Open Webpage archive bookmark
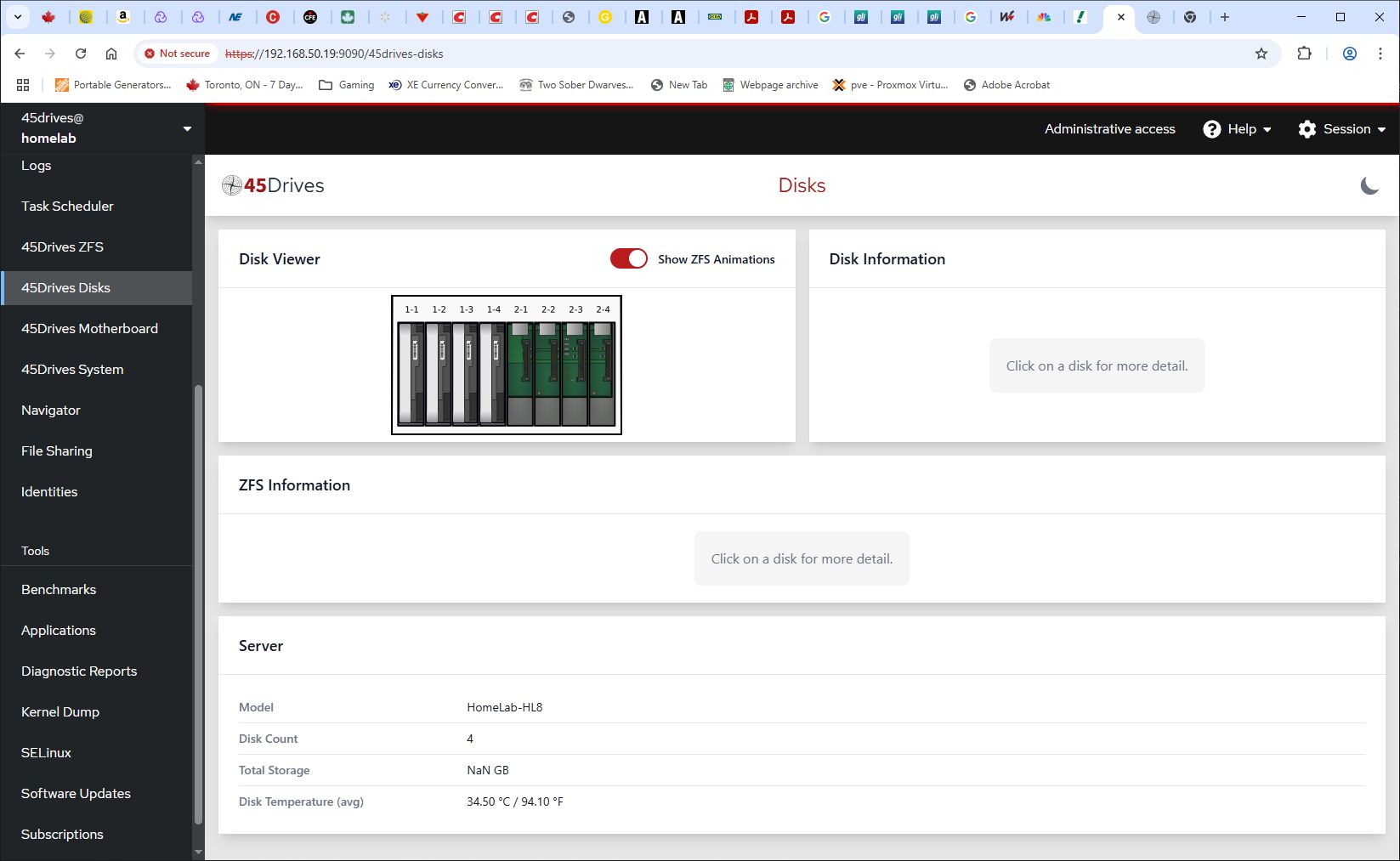This screenshot has height=861, width=1400. 770,85
